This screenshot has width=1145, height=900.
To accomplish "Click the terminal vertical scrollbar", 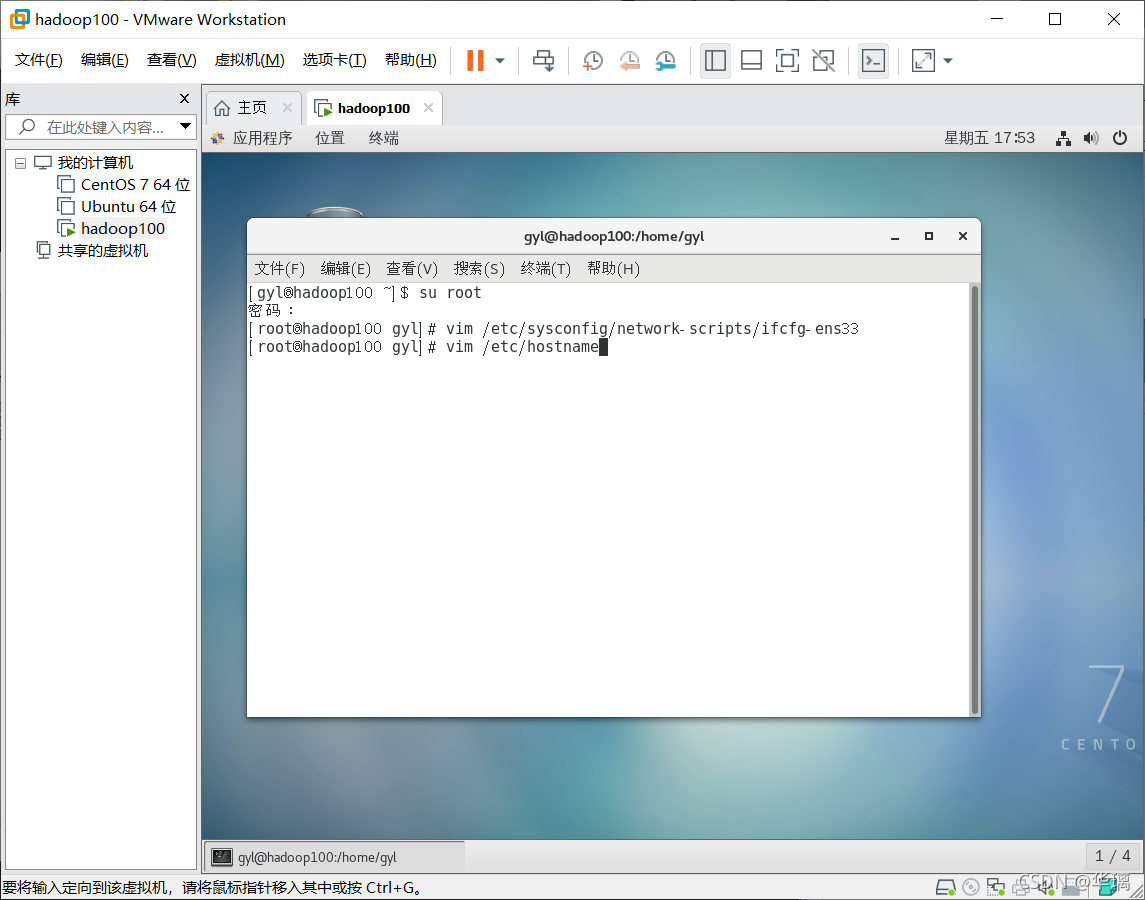I will (x=974, y=500).
